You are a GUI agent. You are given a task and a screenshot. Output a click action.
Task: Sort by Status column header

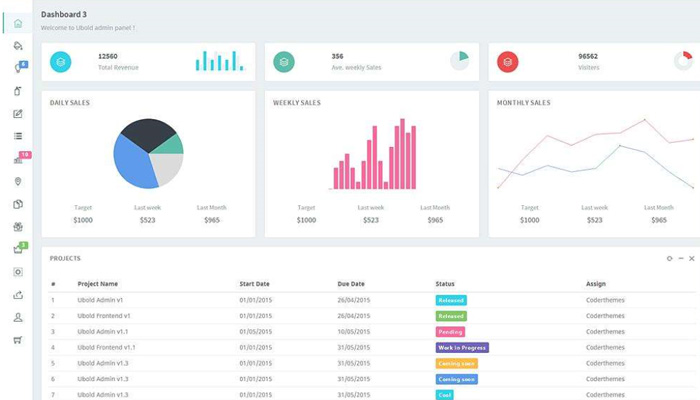point(445,284)
